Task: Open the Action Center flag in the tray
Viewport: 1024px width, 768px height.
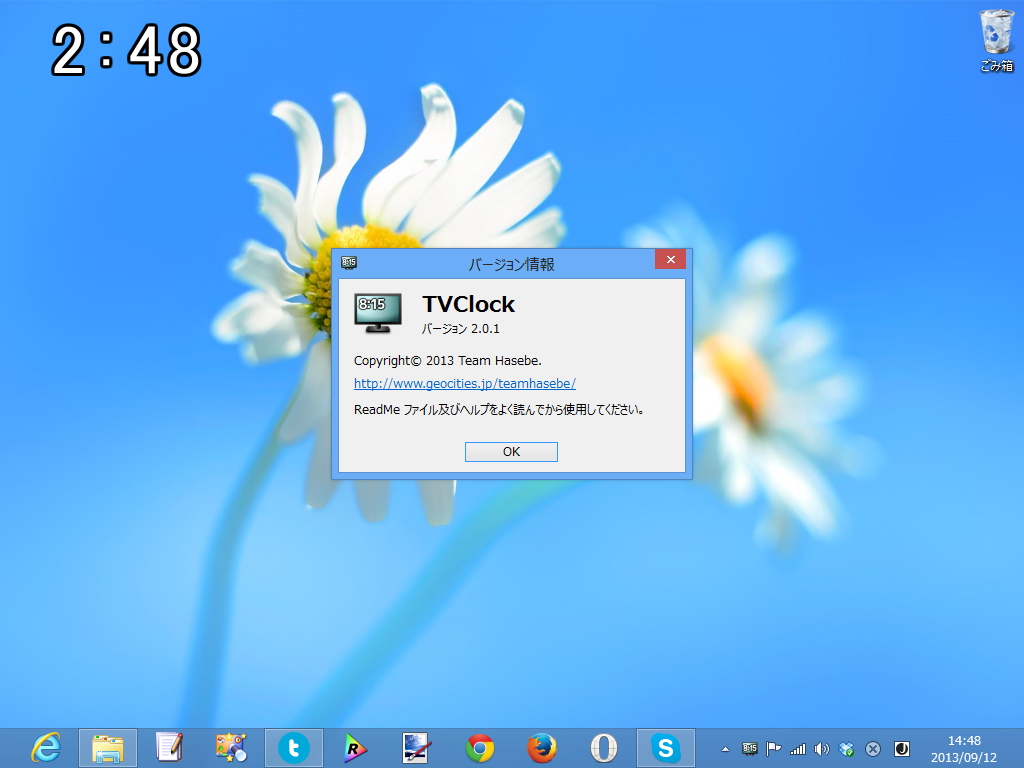Action: pyautogui.click(x=773, y=748)
